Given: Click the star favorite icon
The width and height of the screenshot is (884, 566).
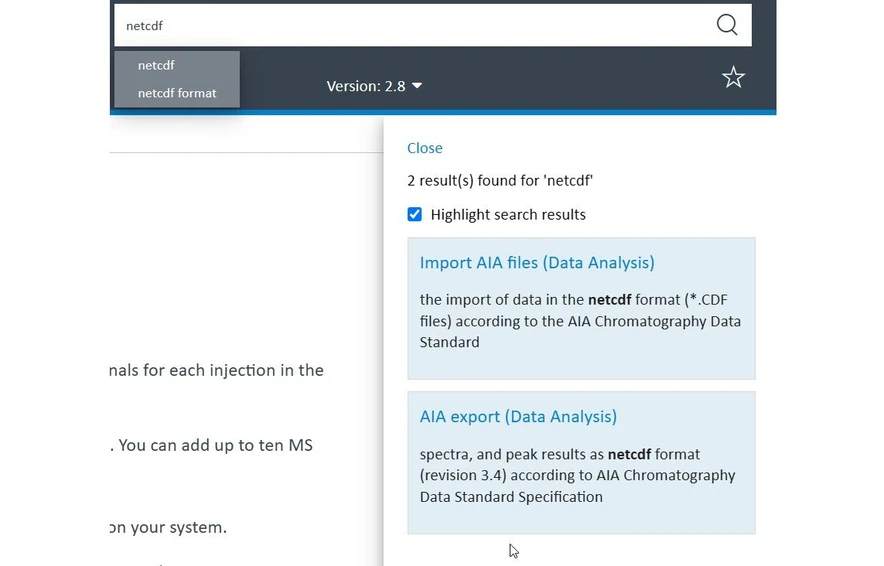Looking at the screenshot, I should click(733, 78).
